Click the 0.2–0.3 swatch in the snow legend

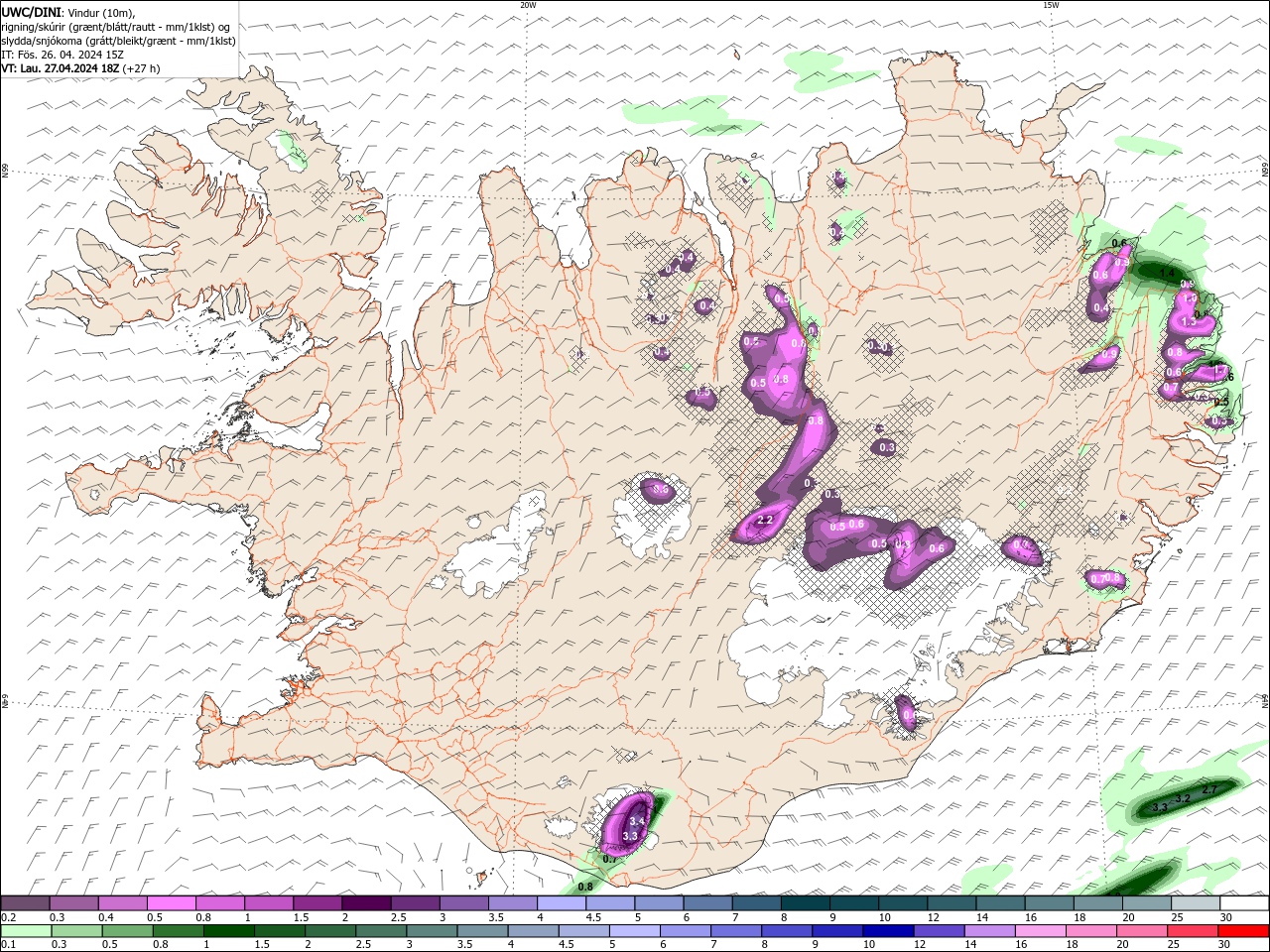point(25,903)
